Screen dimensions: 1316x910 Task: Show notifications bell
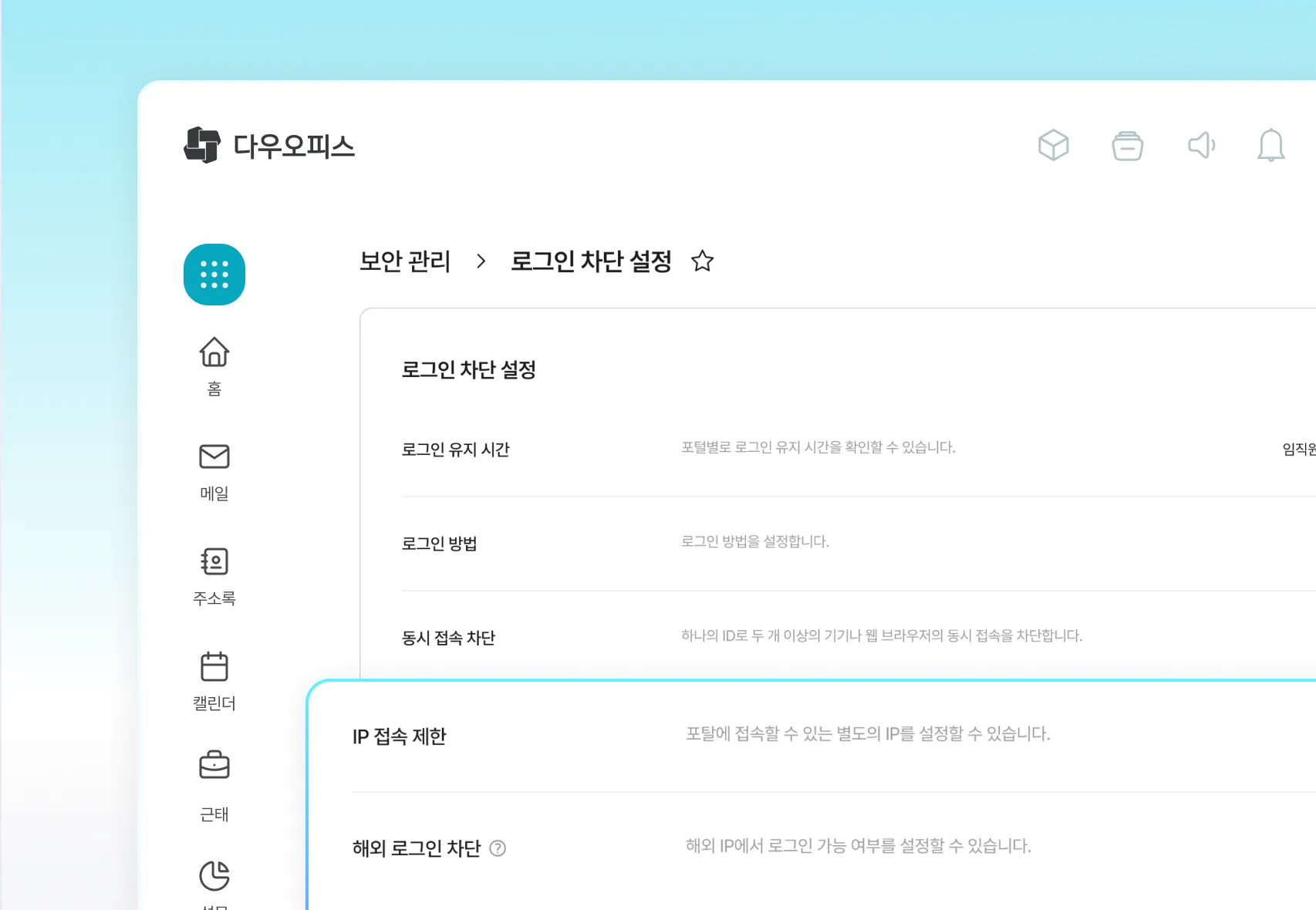(1270, 145)
